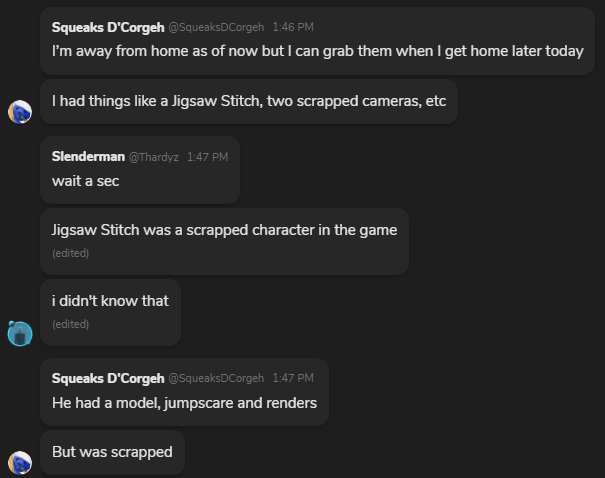Screen dimensions: 605x478
Task: Open the Slenderman username
Action: (x=88, y=157)
